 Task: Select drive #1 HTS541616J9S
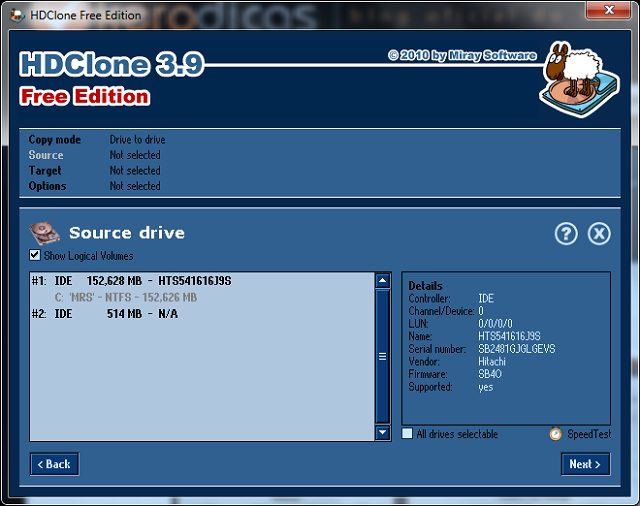click(x=202, y=281)
